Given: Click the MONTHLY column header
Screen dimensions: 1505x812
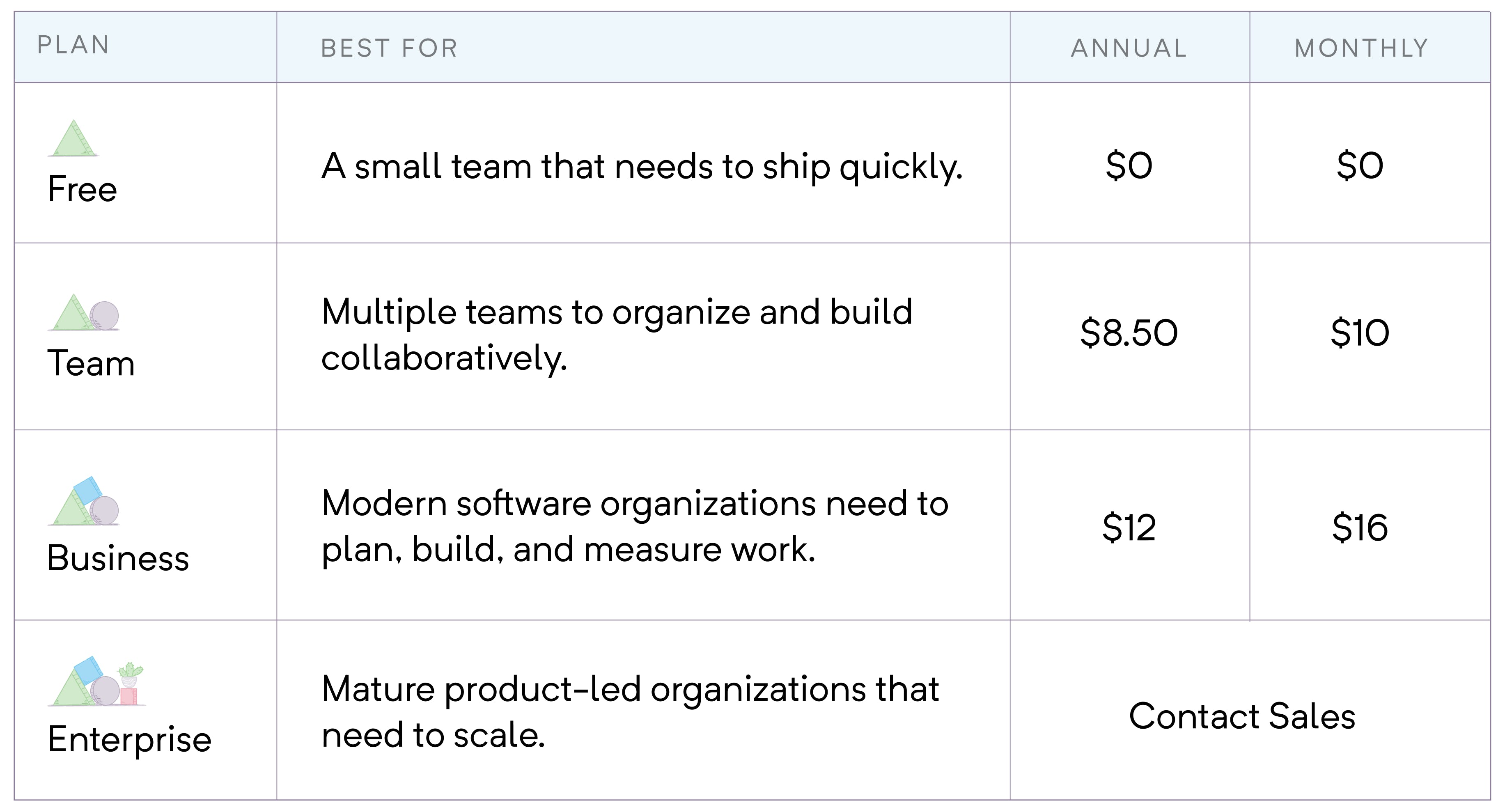Looking at the screenshot, I should (x=1361, y=48).
